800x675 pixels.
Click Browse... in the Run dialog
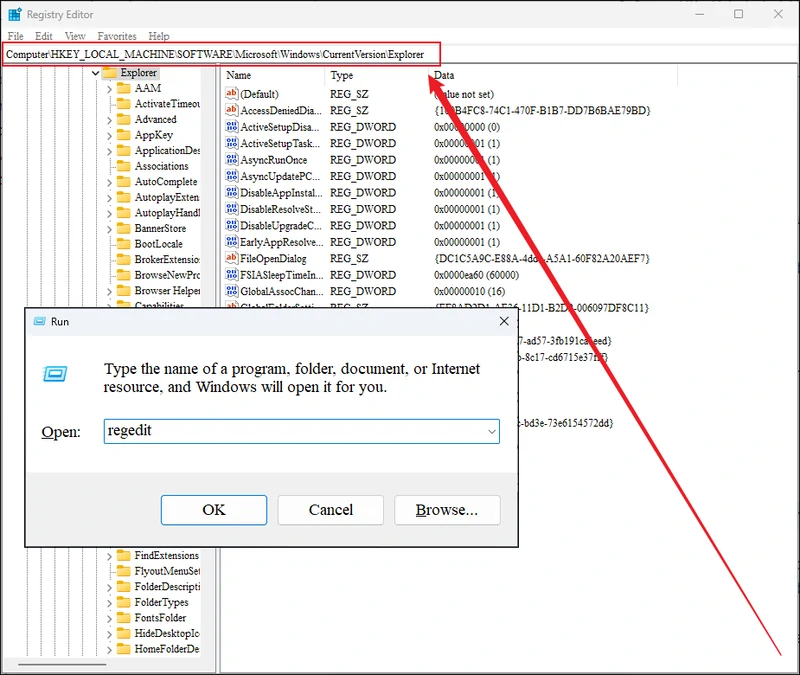tap(447, 510)
